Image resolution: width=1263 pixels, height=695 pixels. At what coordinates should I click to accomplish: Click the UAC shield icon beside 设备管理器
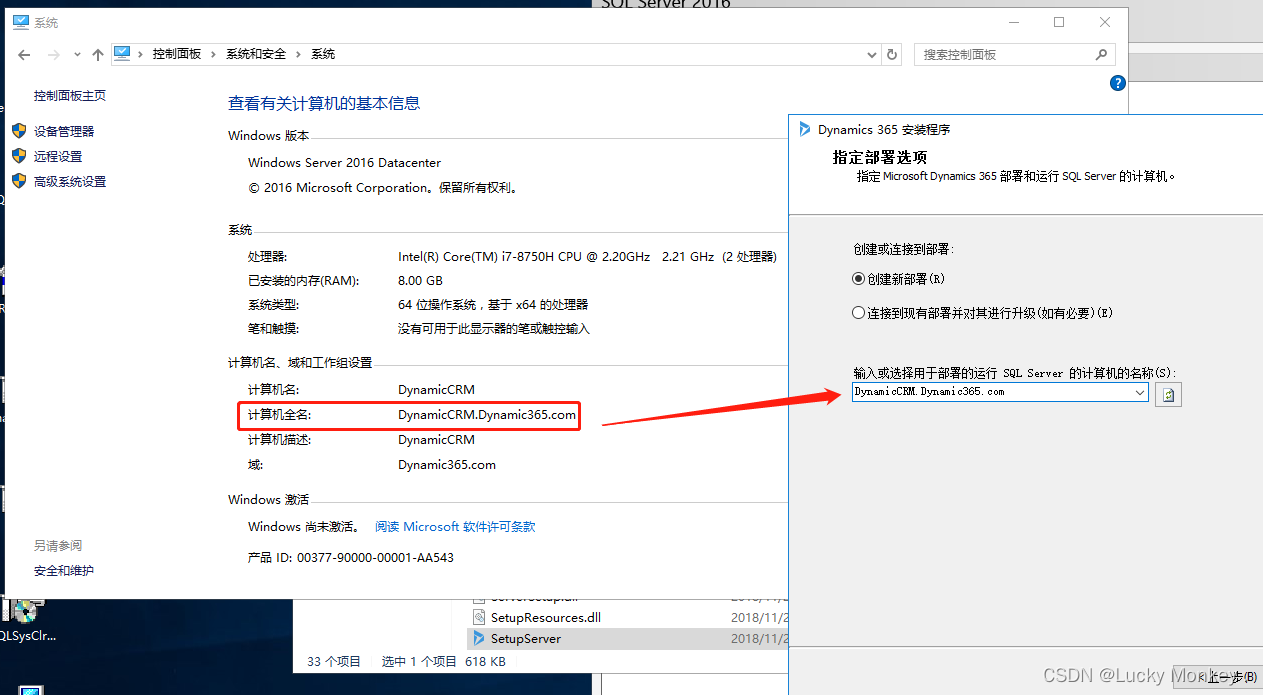[x=19, y=130]
